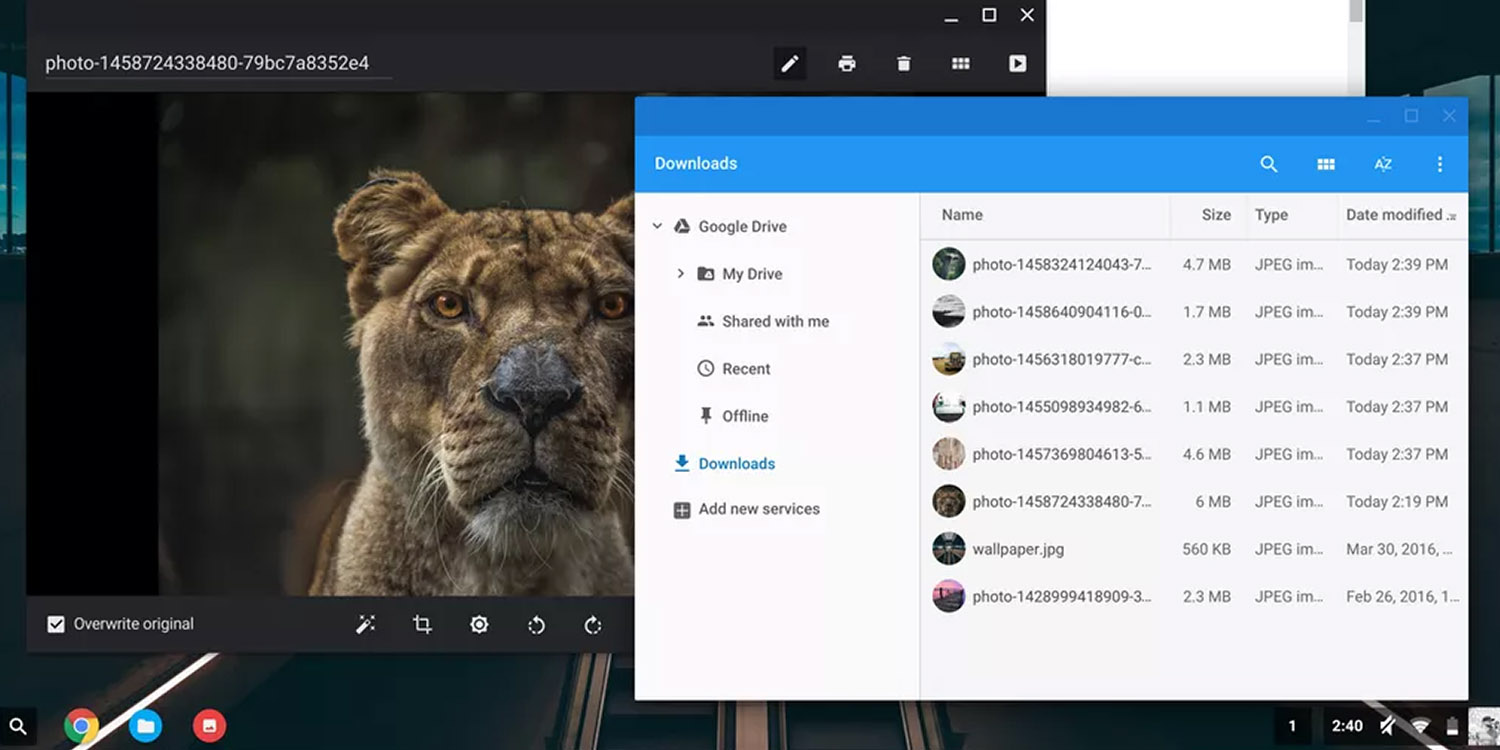Open the AZ sort options dropdown
1500x750 pixels.
(x=1383, y=164)
